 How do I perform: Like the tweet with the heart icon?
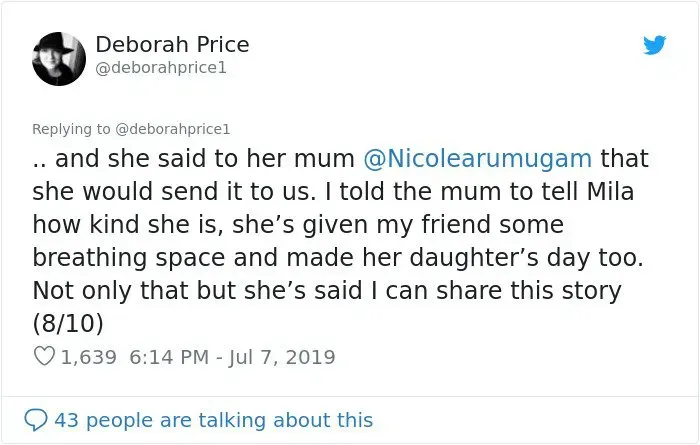click(x=44, y=356)
